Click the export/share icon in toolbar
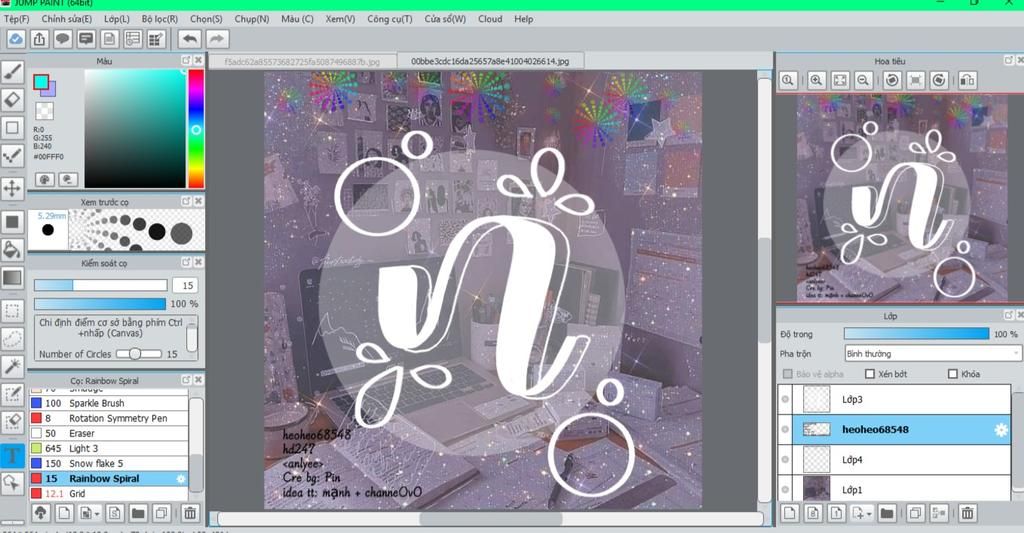 39,39
